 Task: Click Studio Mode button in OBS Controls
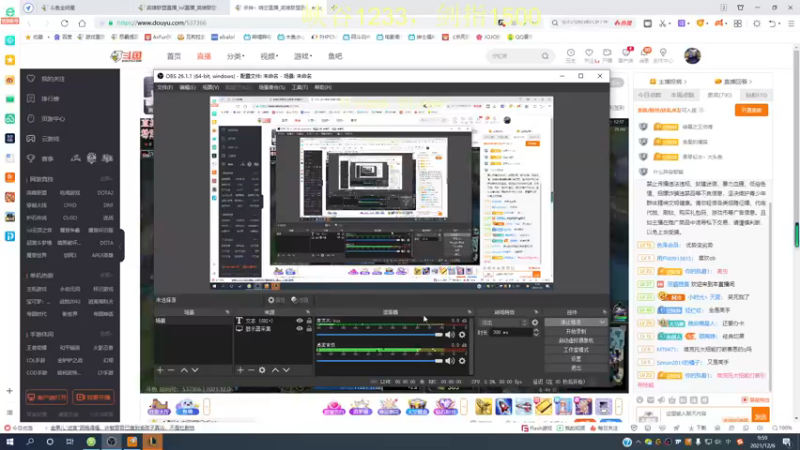[x=576, y=350]
